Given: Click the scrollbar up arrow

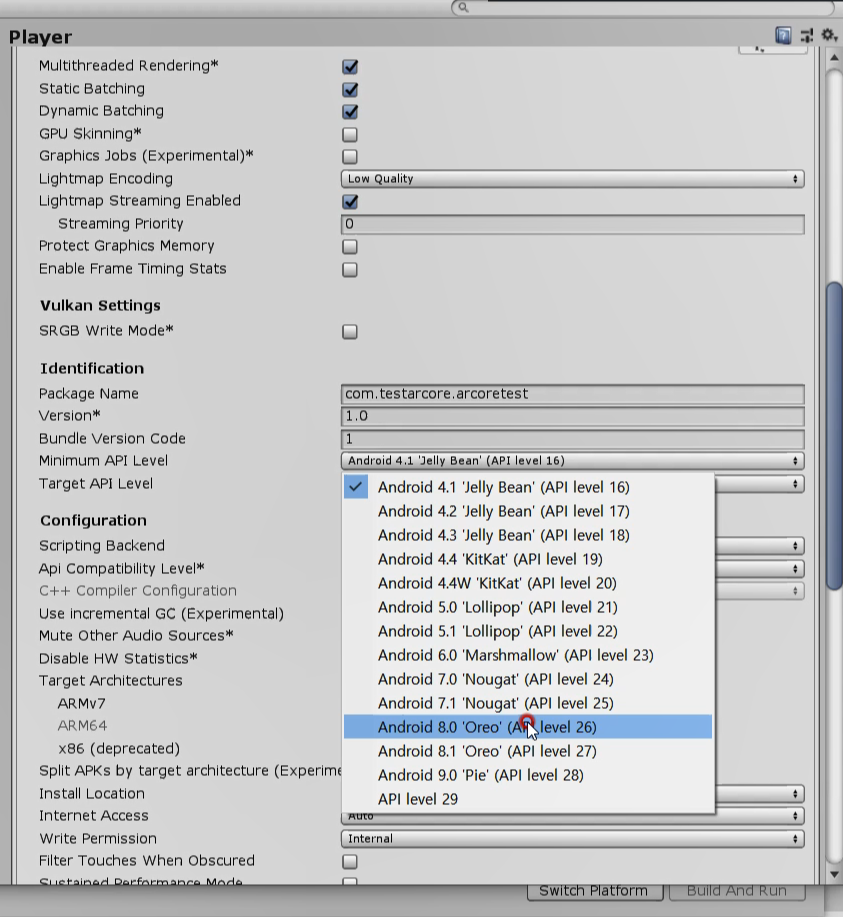Looking at the screenshot, I should tap(834, 57).
